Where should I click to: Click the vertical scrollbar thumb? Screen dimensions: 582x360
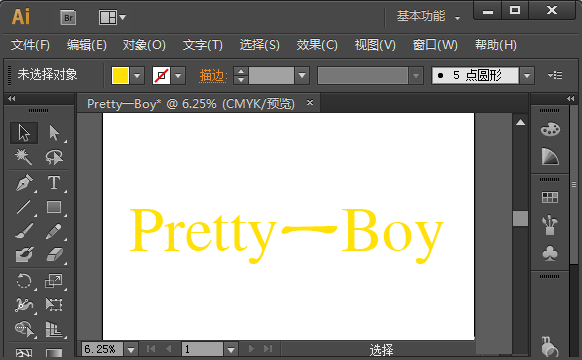[x=520, y=218]
